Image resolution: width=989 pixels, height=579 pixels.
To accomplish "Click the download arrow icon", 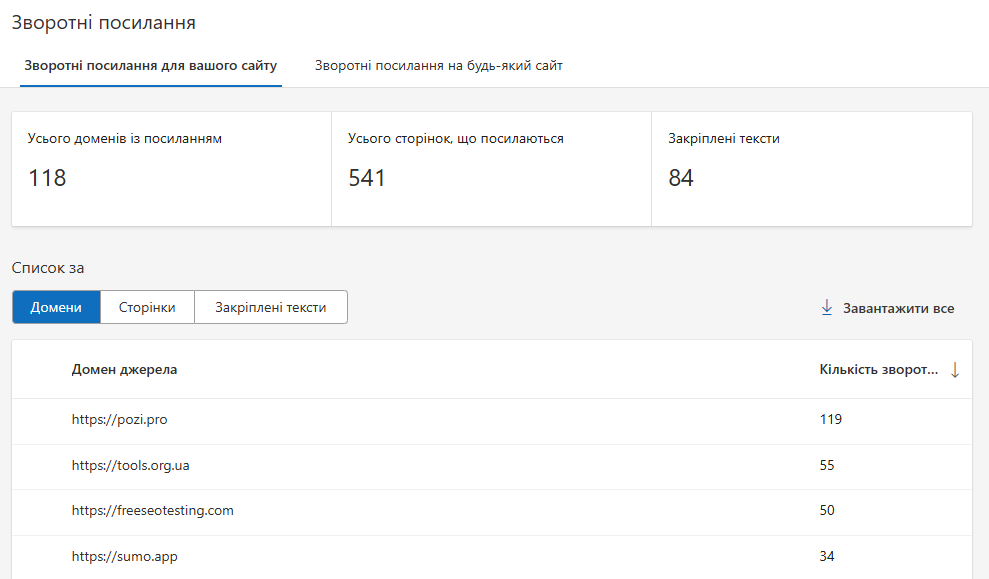I will (827, 308).
